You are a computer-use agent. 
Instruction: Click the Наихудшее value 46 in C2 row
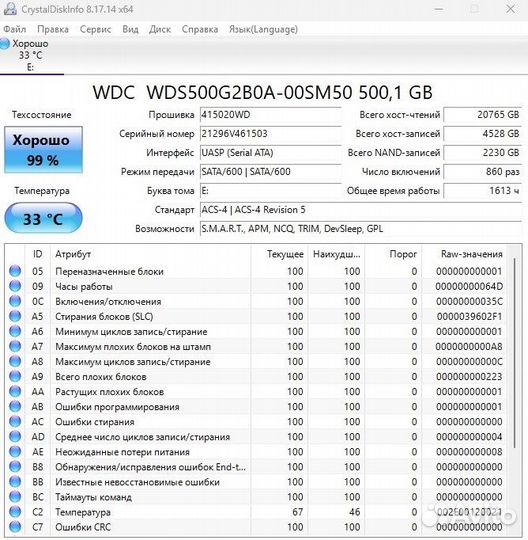pyautogui.click(x=354, y=512)
